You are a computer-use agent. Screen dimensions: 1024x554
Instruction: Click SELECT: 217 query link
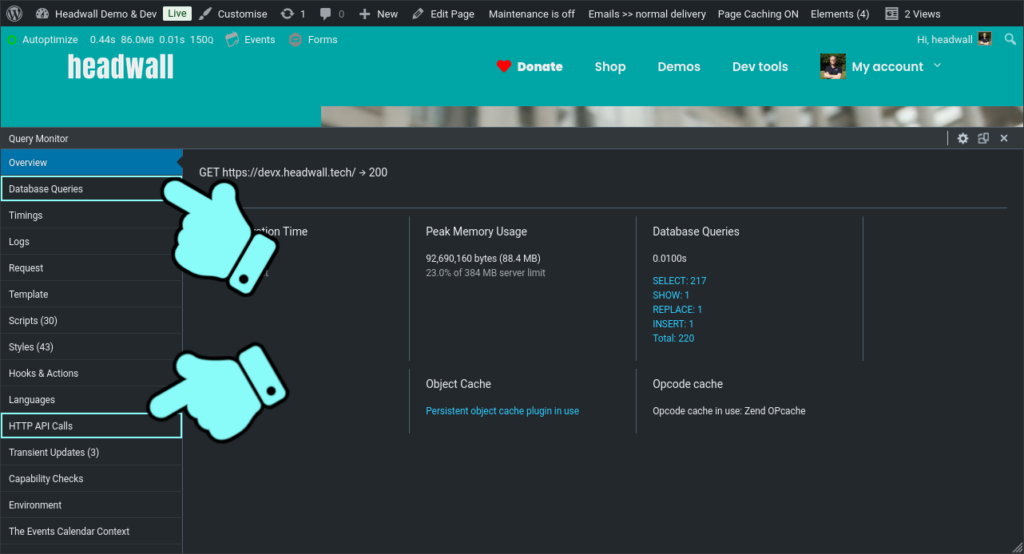679,281
